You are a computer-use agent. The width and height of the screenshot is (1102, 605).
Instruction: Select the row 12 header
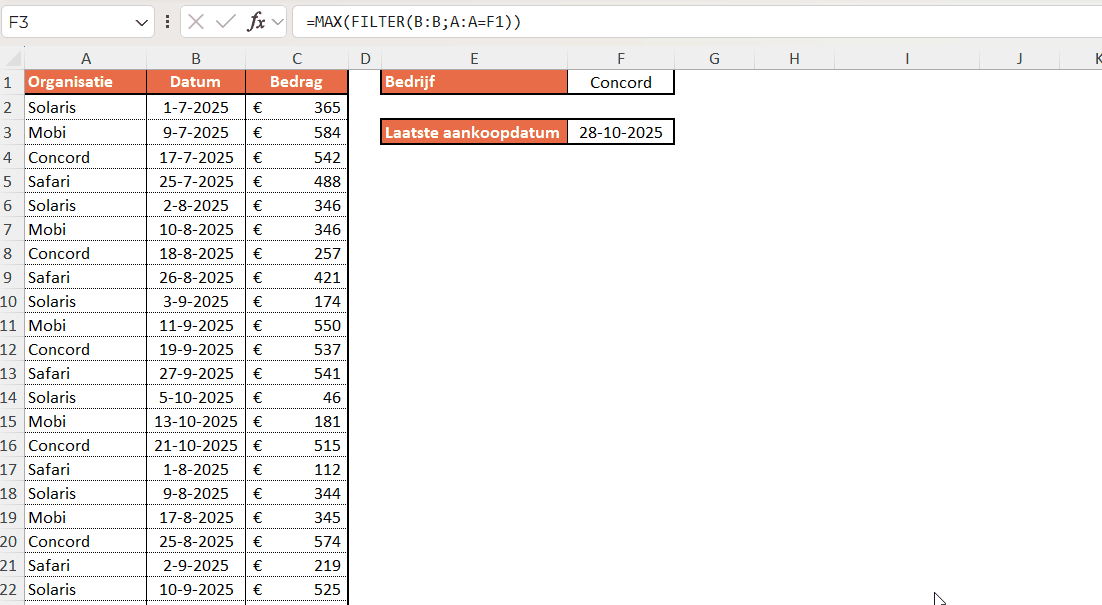coord(12,349)
